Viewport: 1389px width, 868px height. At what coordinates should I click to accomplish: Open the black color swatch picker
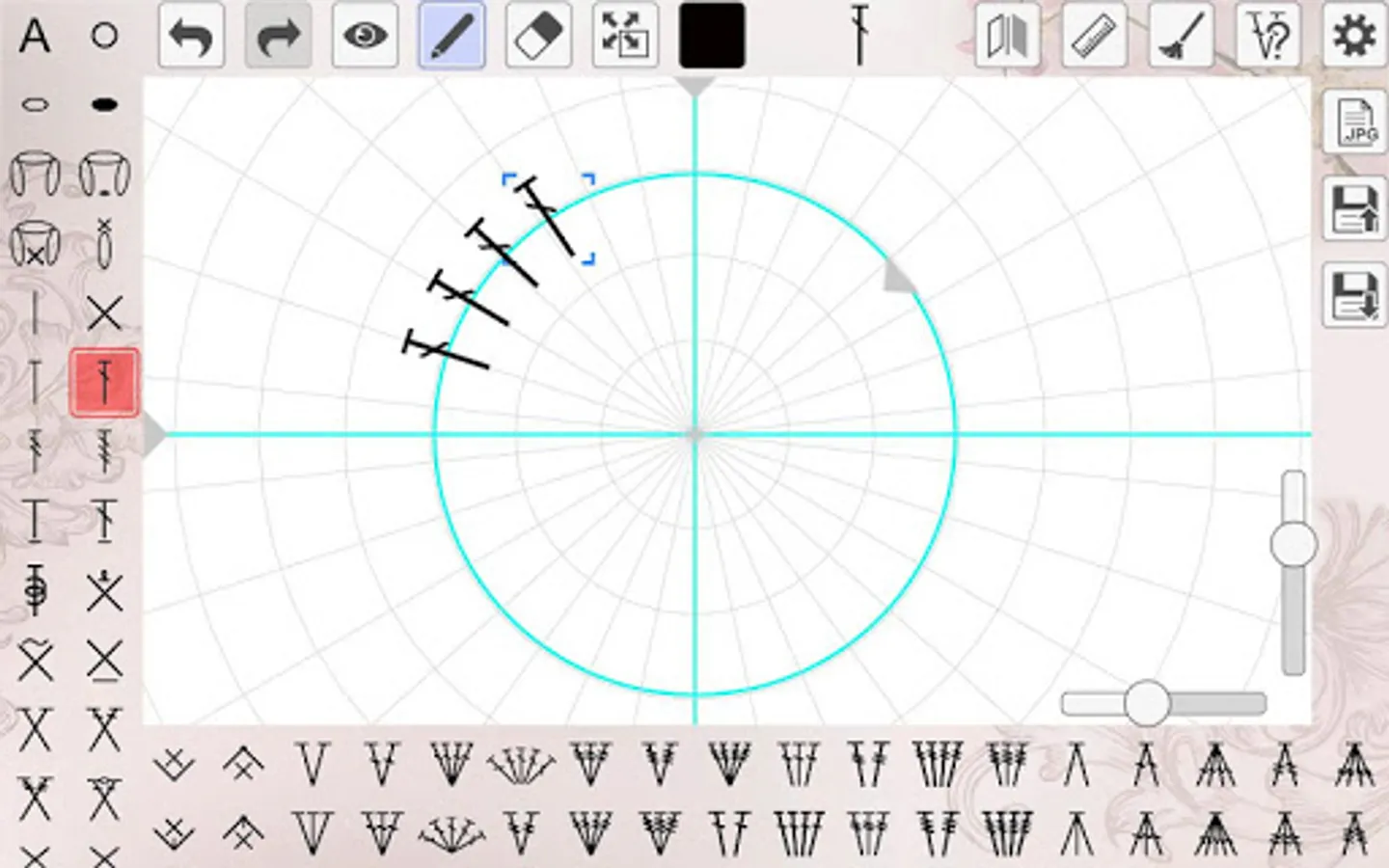click(712, 35)
